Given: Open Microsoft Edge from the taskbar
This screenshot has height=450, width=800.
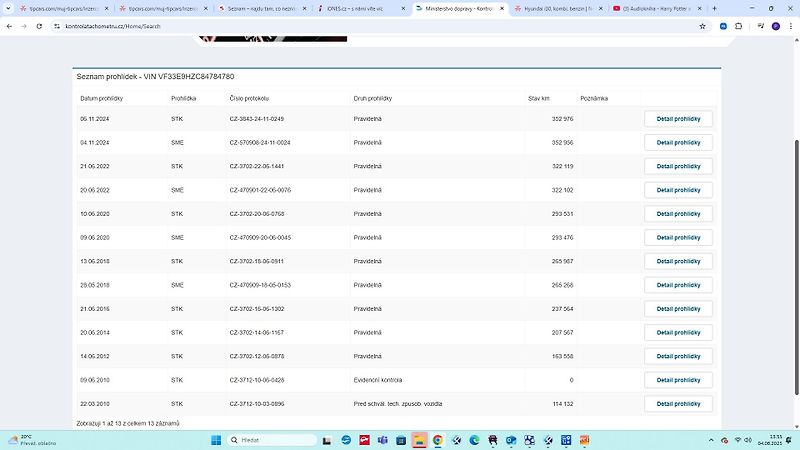Looking at the screenshot, I should coord(474,440).
